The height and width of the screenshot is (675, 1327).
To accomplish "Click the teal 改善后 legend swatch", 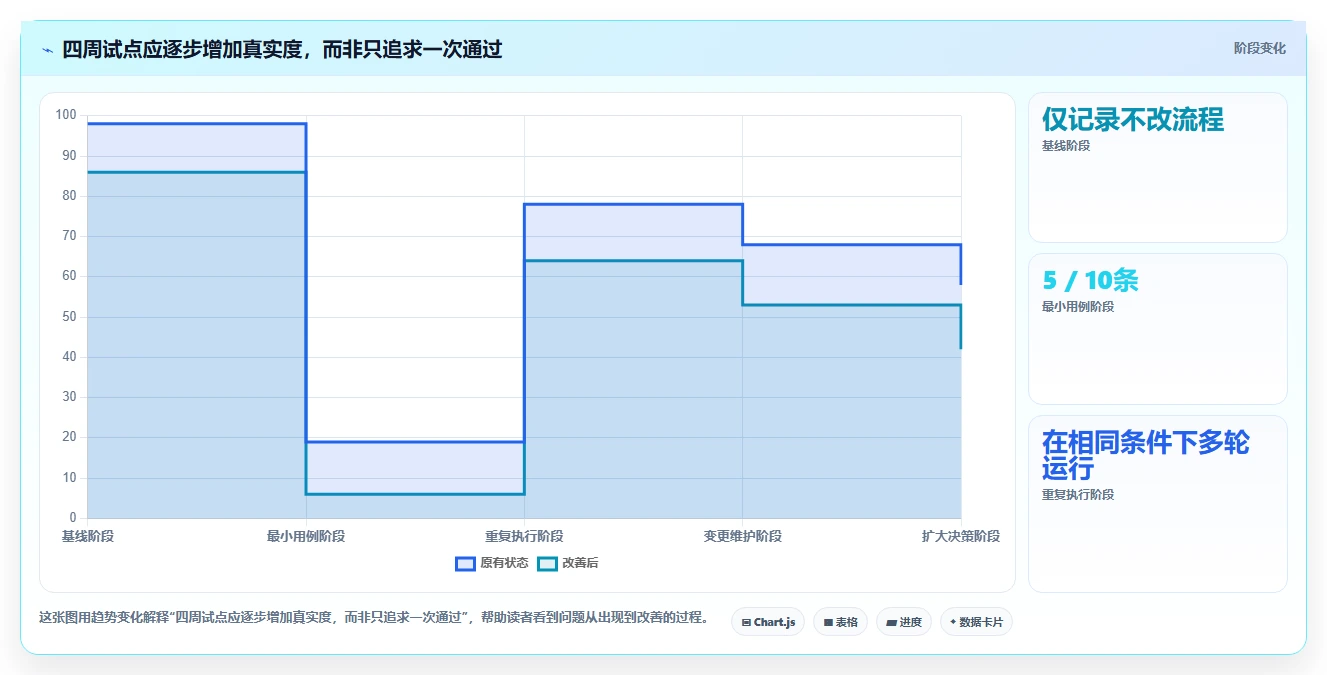I will point(547,563).
